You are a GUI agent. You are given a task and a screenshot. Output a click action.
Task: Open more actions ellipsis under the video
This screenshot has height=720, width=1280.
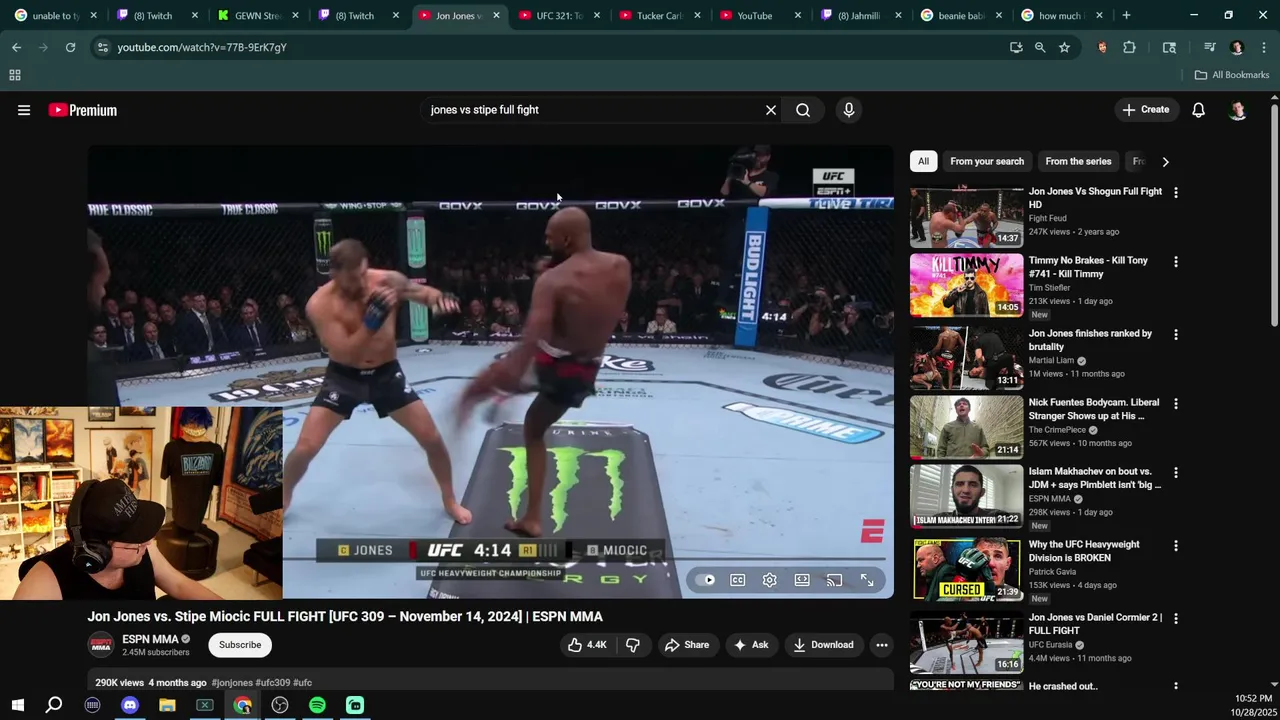pos(882,645)
